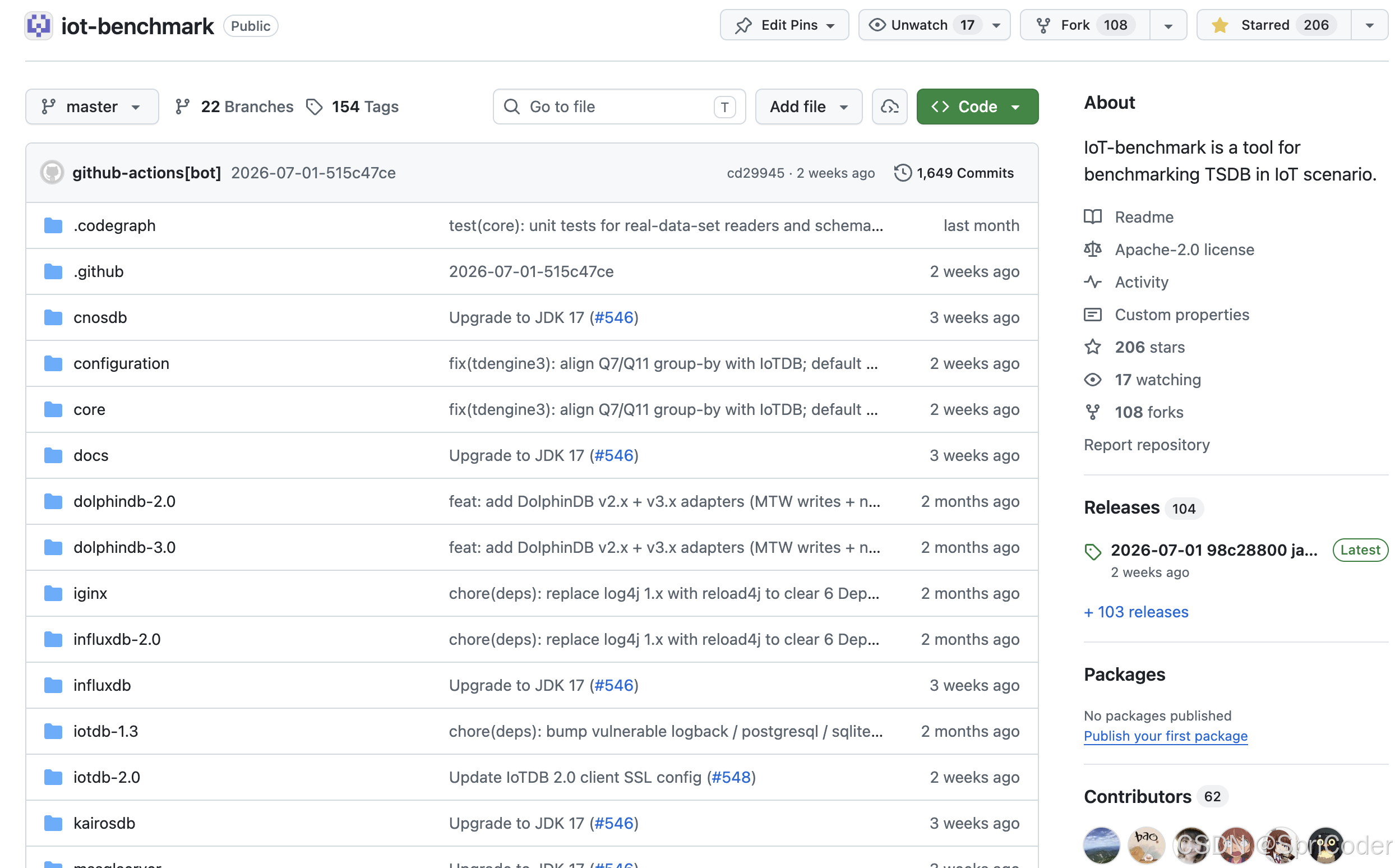This screenshot has width=1395, height=868.
Task: Open pull request #548 link
Action: point(731,778)
